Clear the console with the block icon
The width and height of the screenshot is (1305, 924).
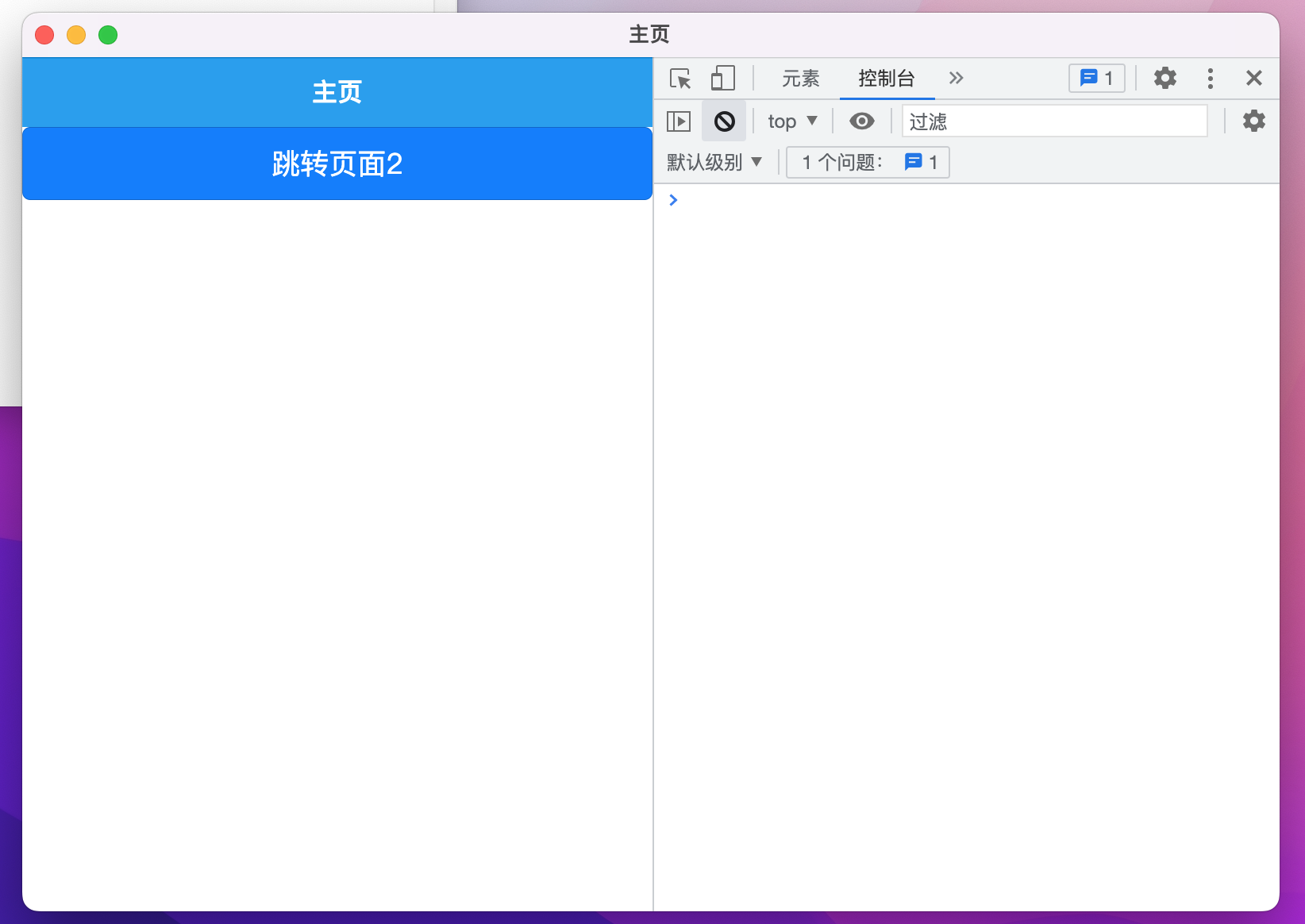[724, 121]
